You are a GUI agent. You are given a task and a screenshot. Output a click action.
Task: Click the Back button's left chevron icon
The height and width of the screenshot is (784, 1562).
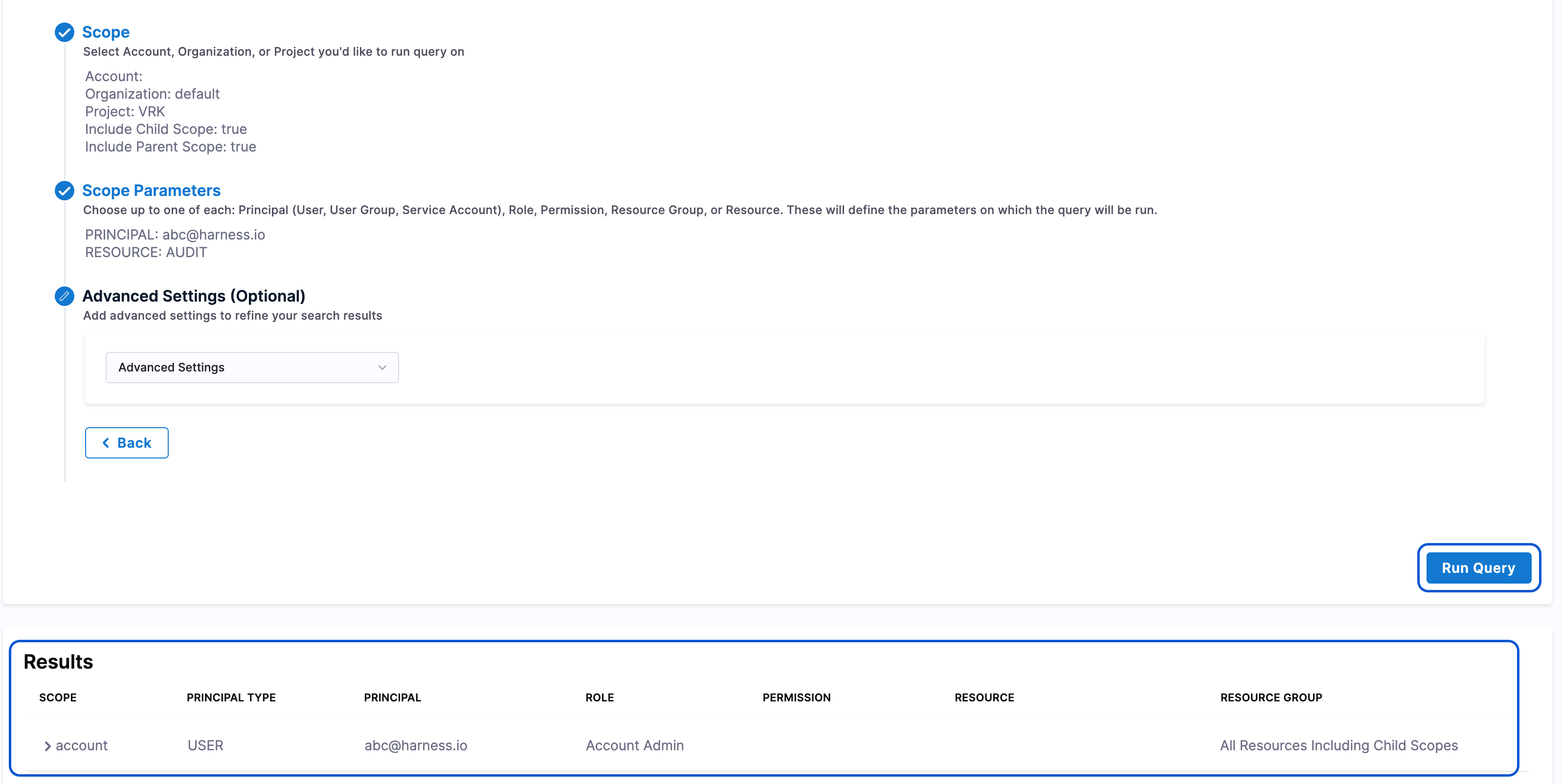(x=106, y=443)
